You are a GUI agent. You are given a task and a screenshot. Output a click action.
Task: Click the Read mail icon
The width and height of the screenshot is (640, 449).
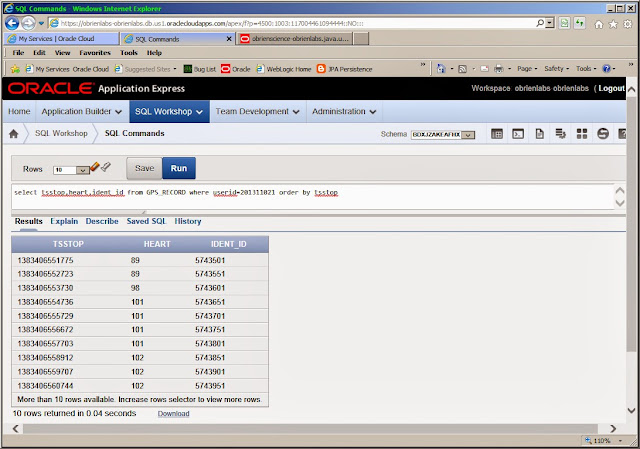[484, 69]
